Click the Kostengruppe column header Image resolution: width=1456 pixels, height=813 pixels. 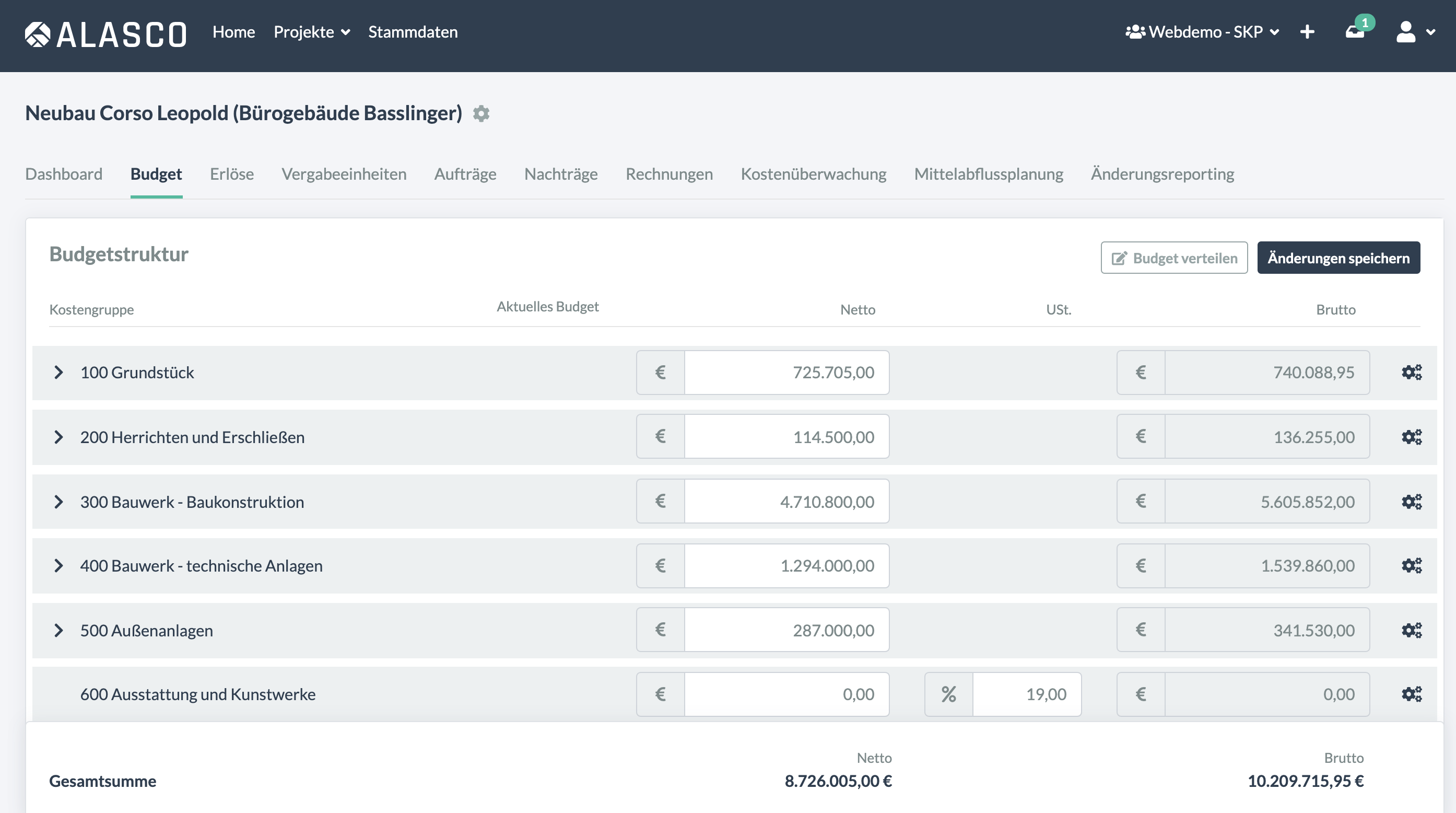click(91, 310)
